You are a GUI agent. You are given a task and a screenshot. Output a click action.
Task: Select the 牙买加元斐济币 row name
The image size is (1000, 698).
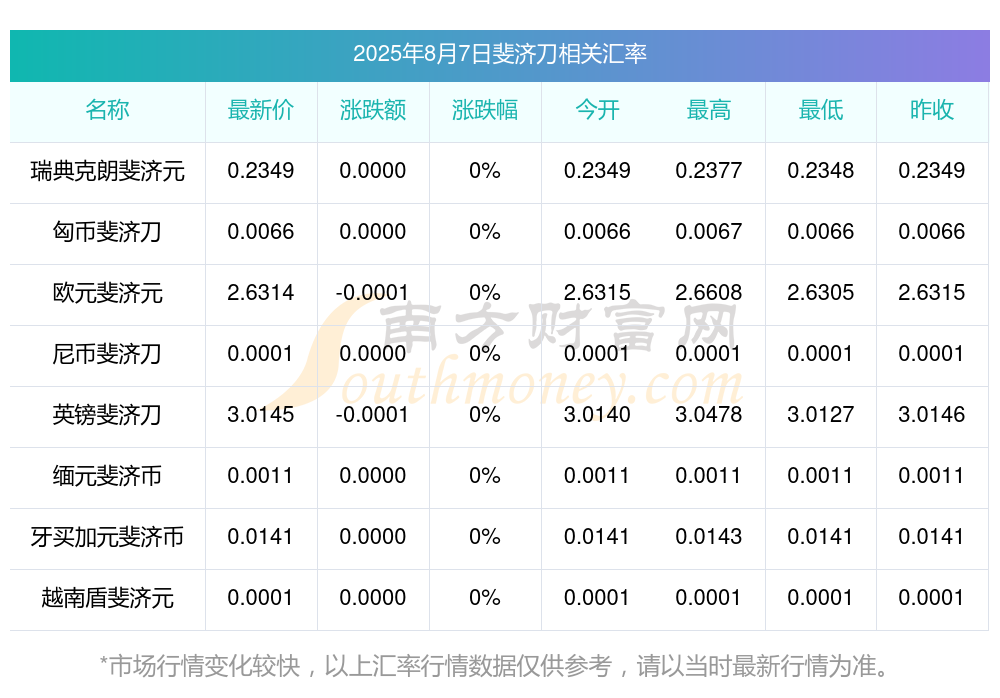pyautogui.click(x=107, y=537)
